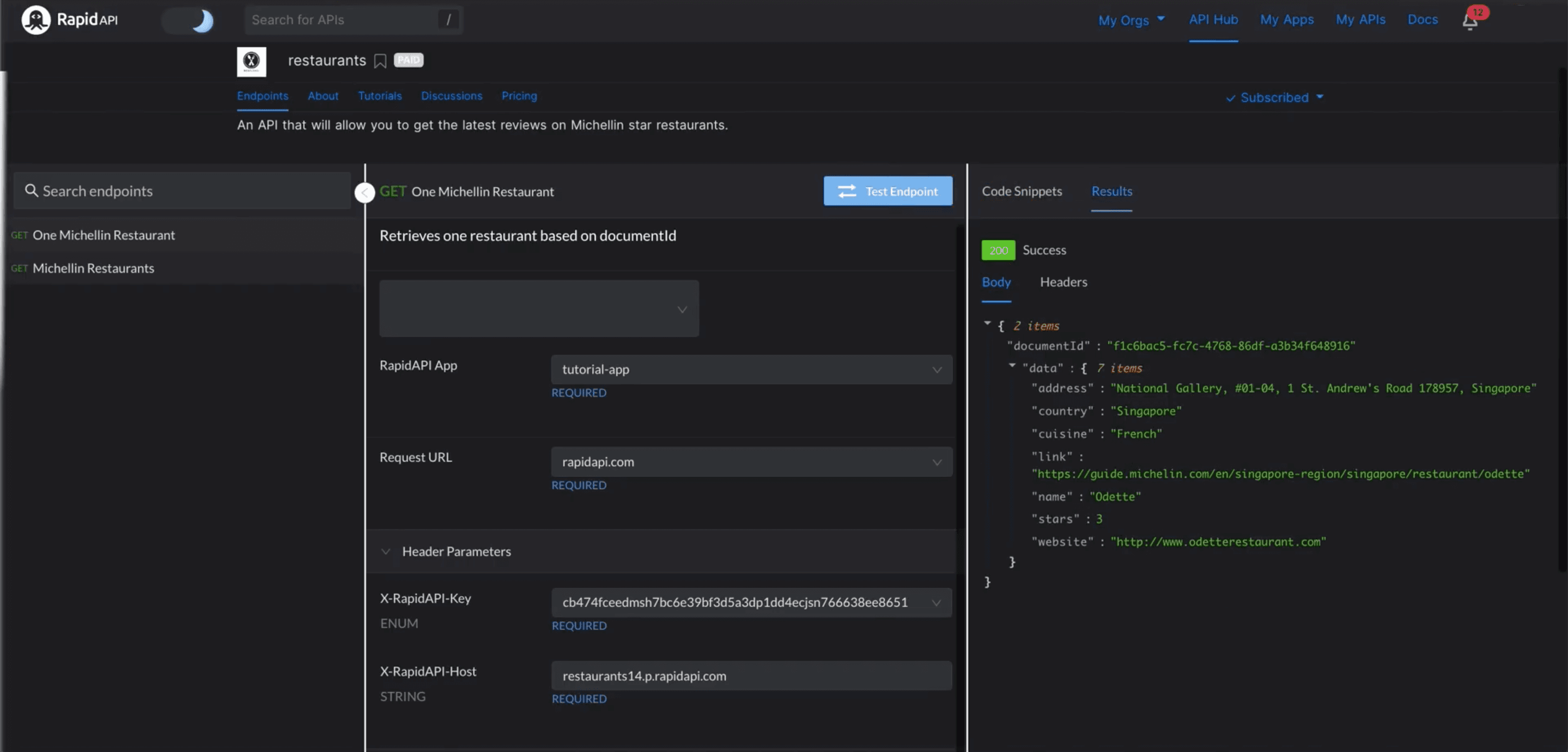The image size is (1568, 752).
Task: Select the Endpoints tab
Action: [x=263, y=95]
